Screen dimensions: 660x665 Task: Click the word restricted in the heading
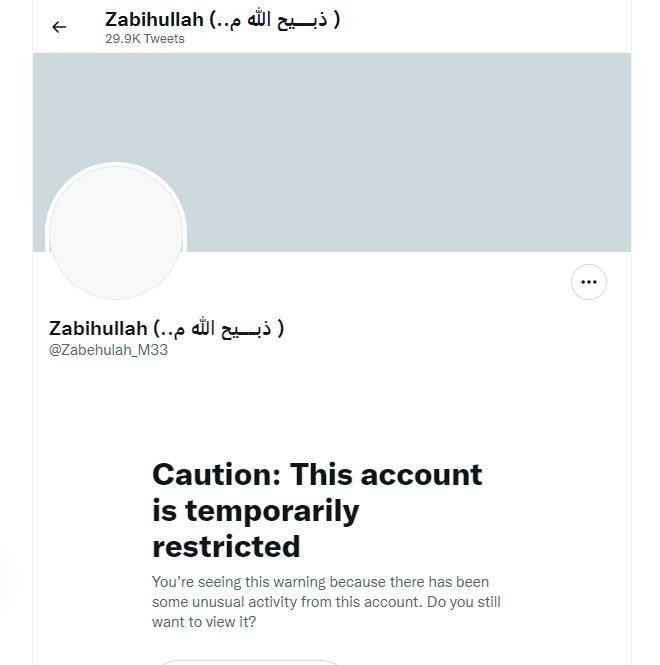226,546
